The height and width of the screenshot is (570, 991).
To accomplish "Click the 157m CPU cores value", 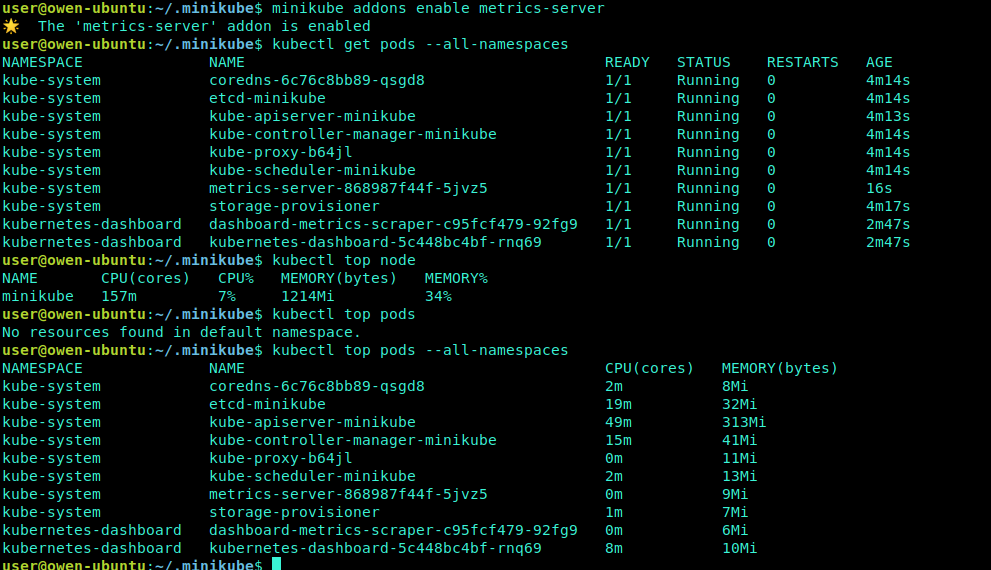I will coord(119,296).
